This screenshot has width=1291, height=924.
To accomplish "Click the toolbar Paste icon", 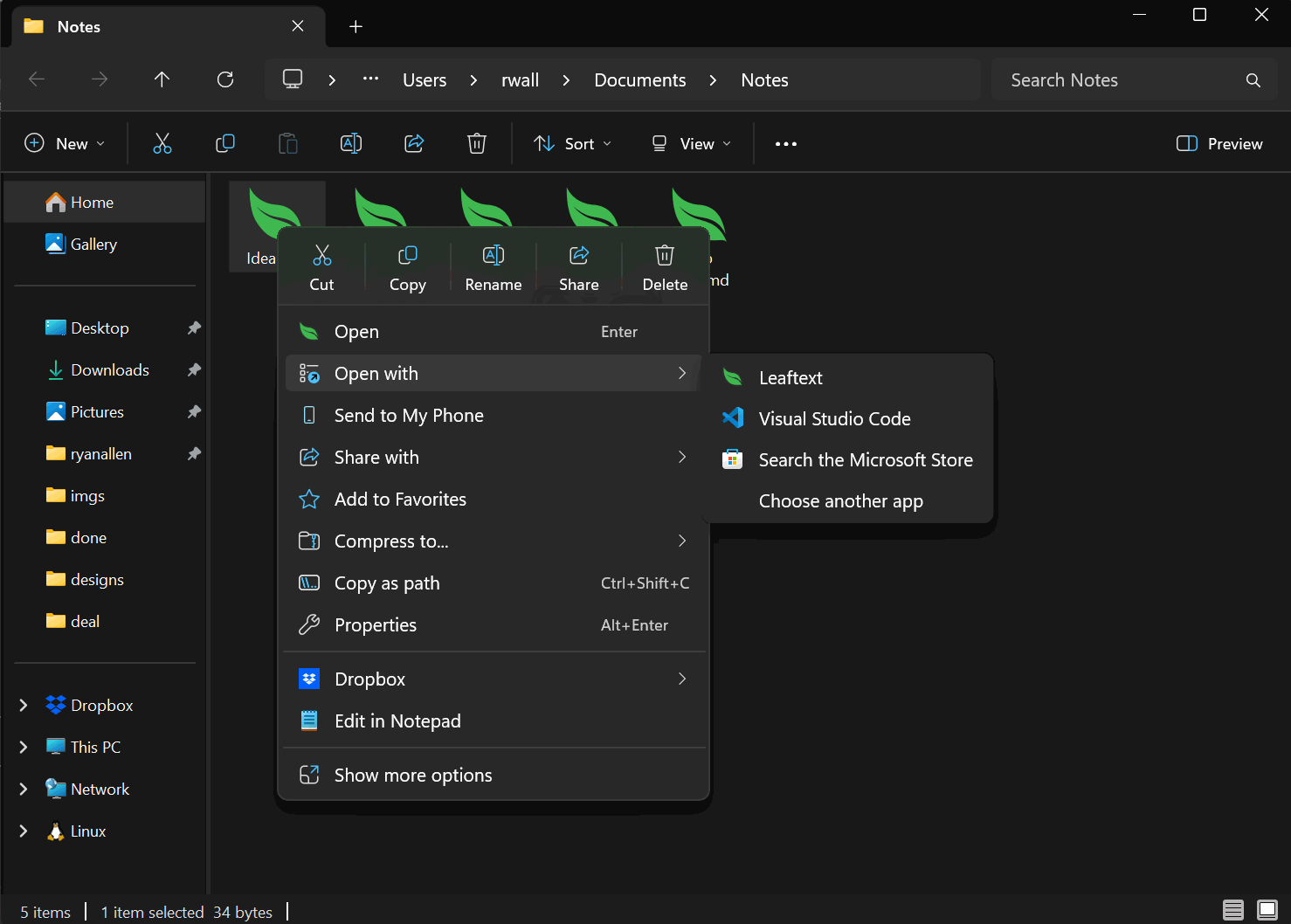I will click(288, 143).
